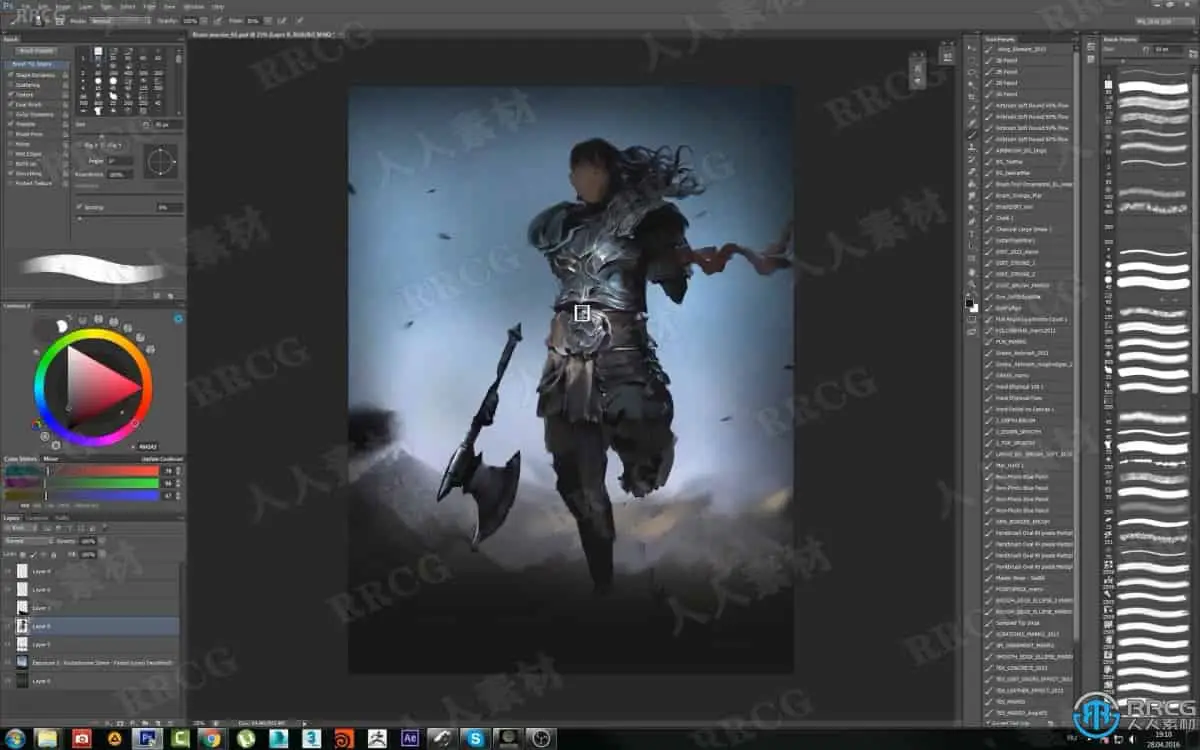1200x750 pixels.
Task: Click the red channel color slider
Action: point(102,471)
